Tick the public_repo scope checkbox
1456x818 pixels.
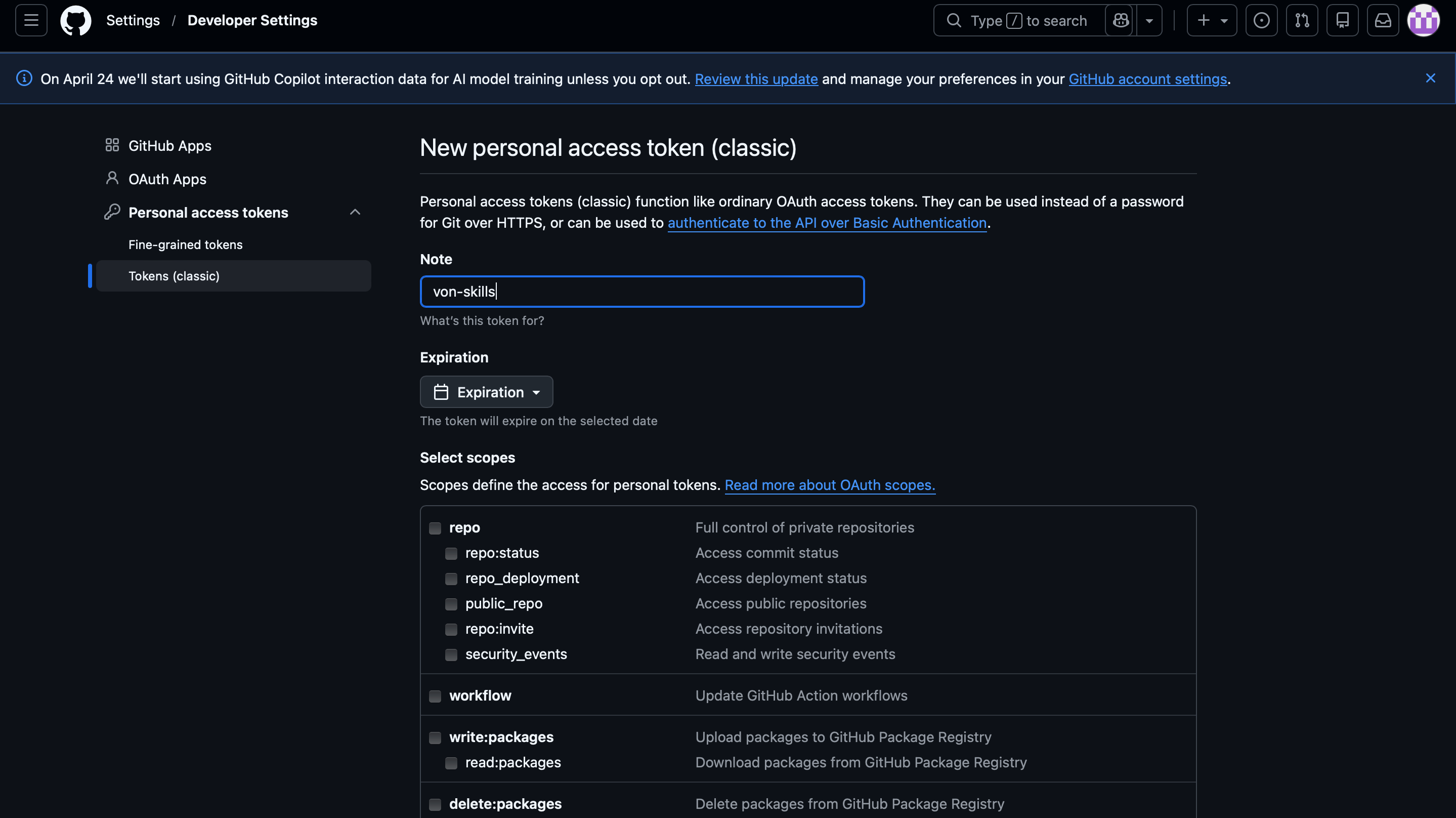click(x=451, y=604)
